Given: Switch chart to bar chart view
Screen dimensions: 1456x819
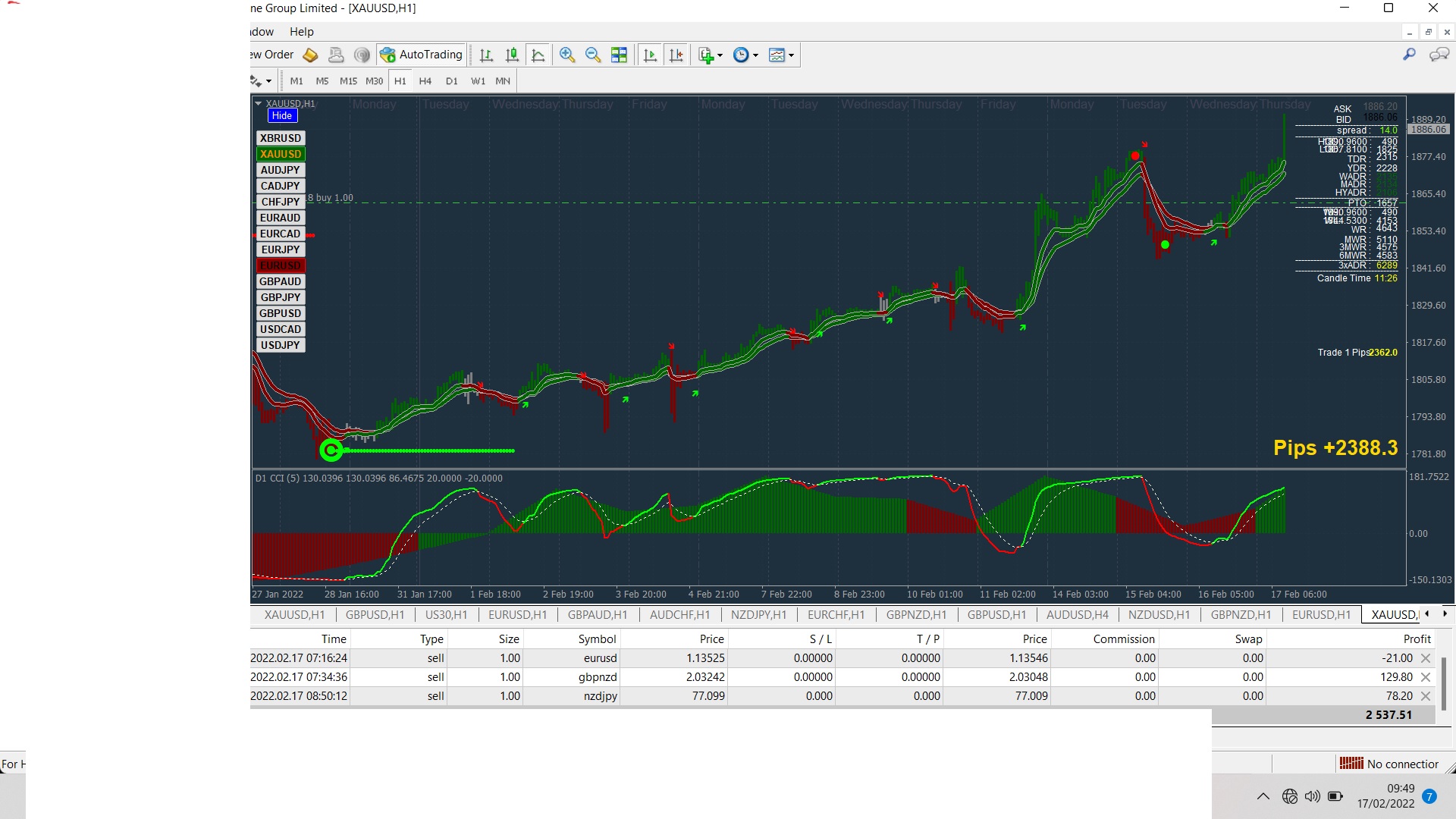Looking at the screenshot, I should coord(486,55).
